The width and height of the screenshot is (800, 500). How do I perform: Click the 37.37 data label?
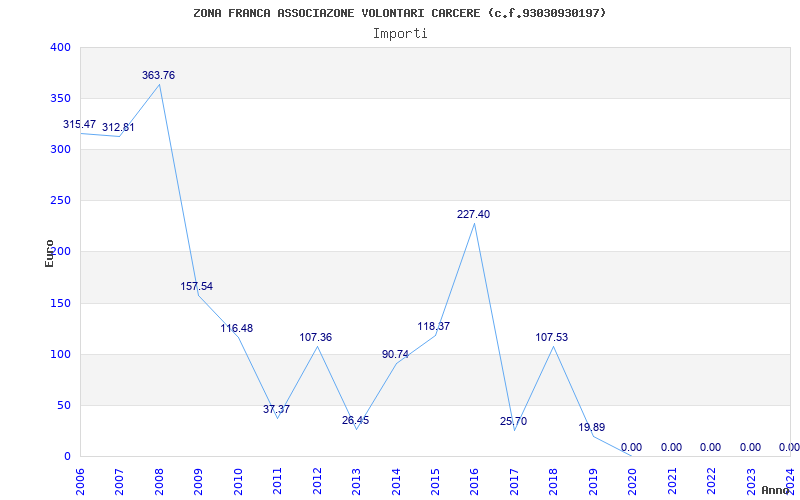pyautogui.click(x=277, y=409)
